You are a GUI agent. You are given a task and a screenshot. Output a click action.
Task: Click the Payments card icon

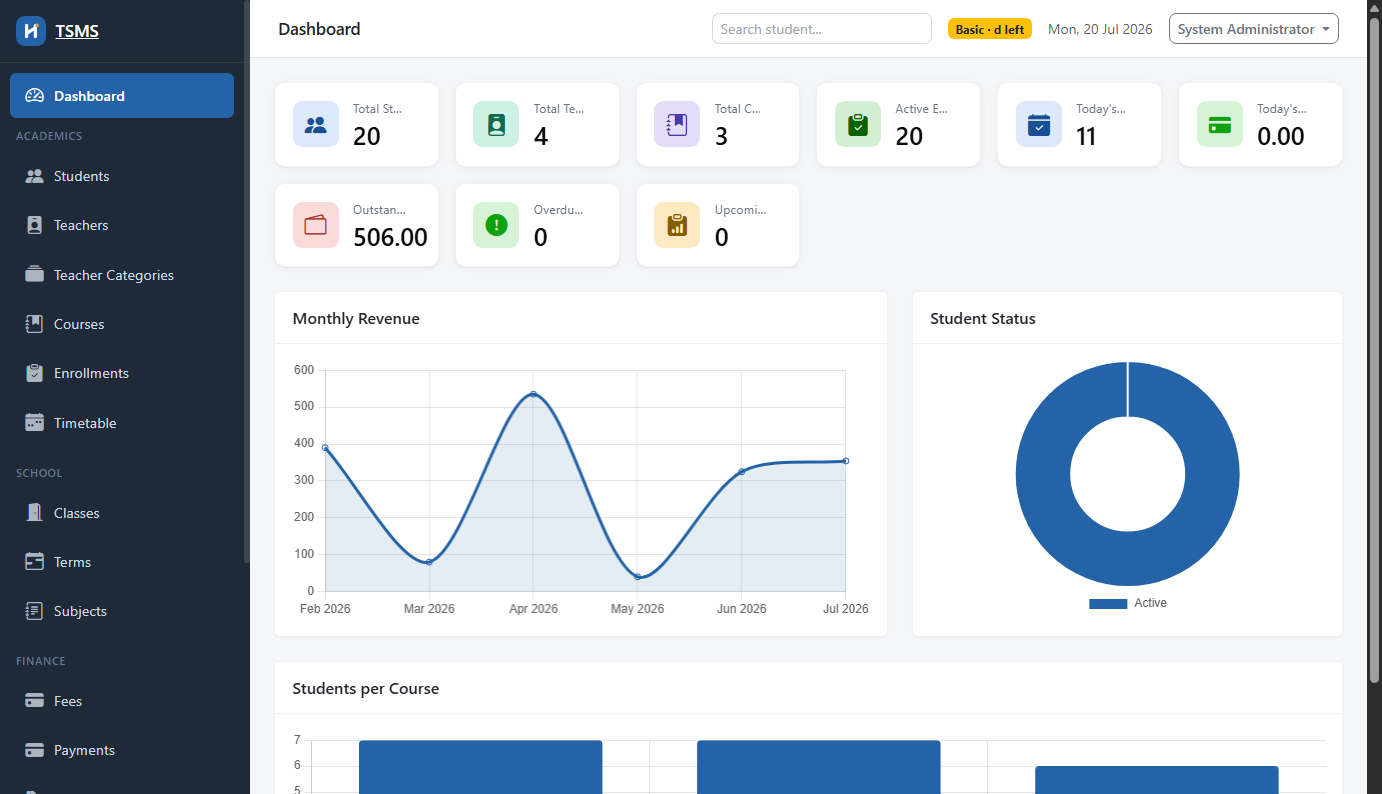click(35, 750)
